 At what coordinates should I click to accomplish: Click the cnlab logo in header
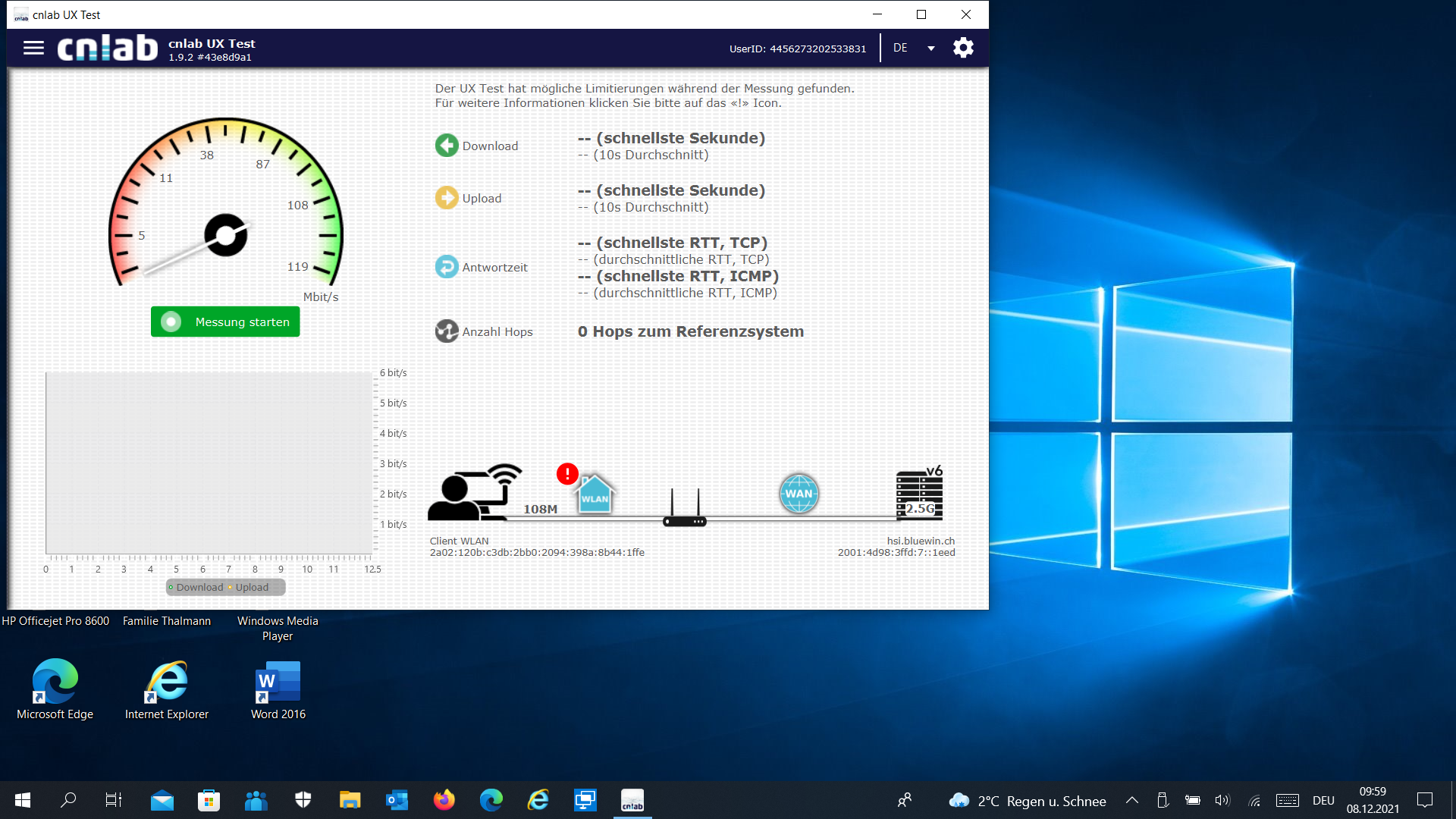click(108, 48)
